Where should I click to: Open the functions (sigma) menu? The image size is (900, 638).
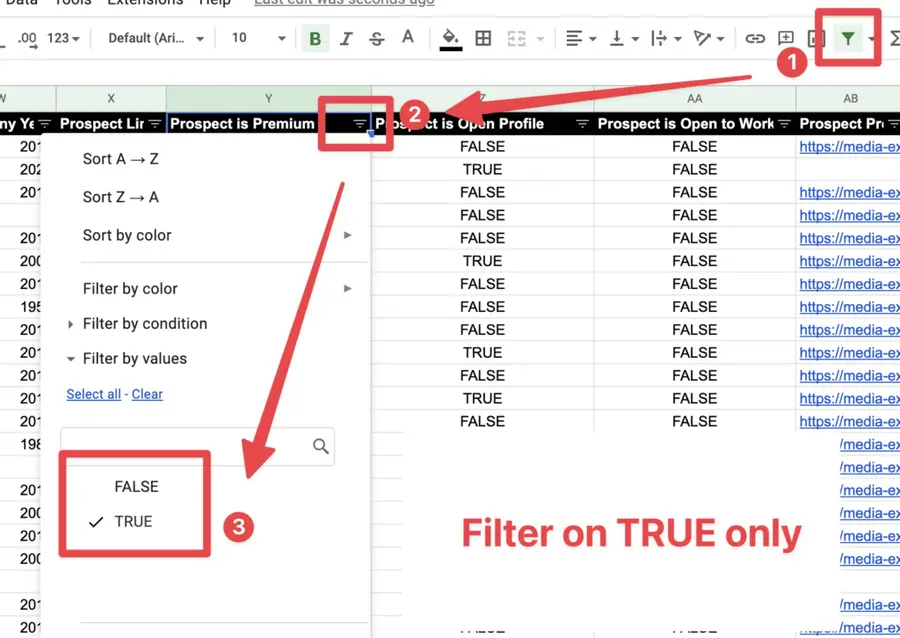(891, 38)
